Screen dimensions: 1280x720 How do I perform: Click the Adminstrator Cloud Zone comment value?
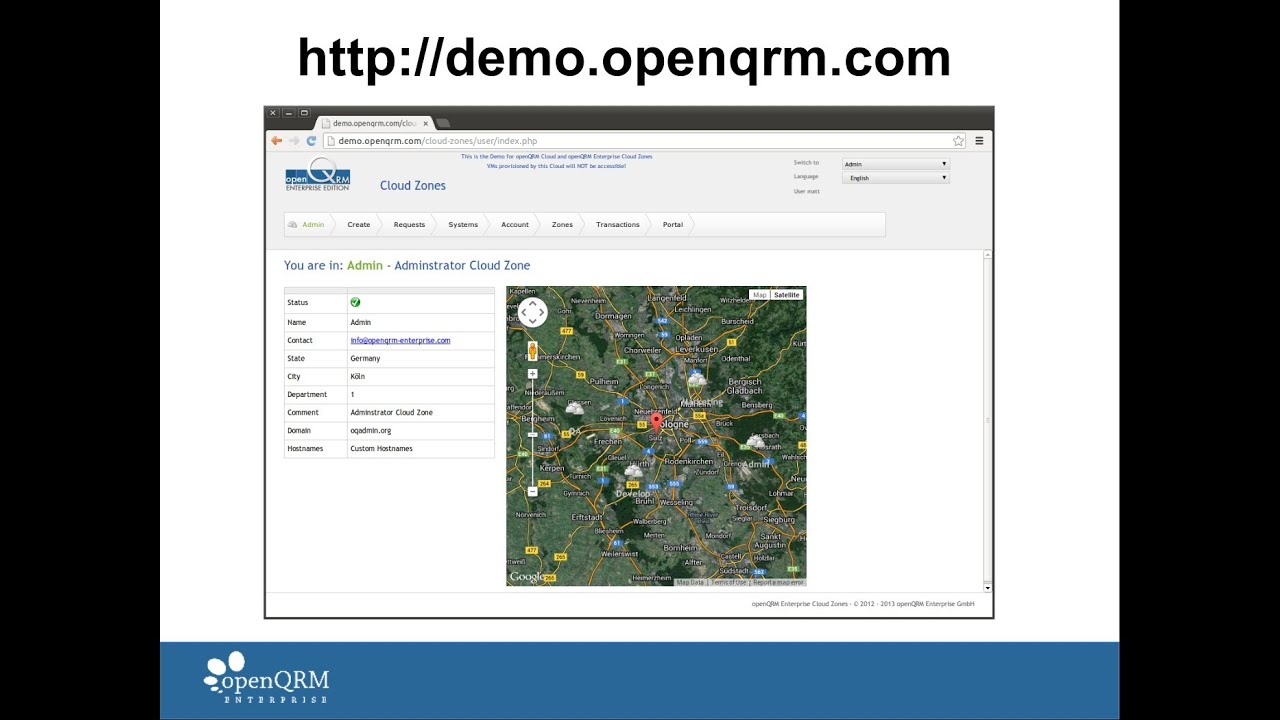(391, 413)
